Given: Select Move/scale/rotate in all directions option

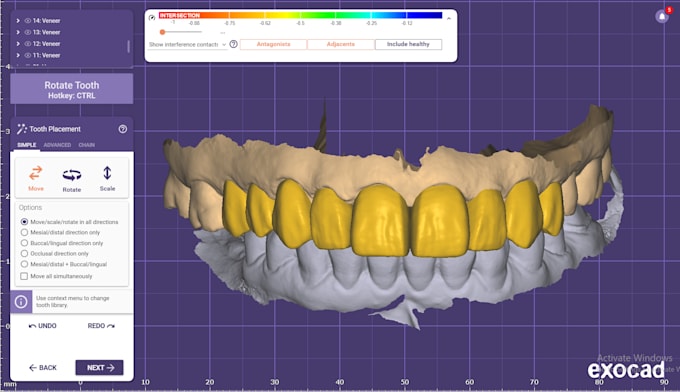Looking at the screenshot, I should [24, 222].
